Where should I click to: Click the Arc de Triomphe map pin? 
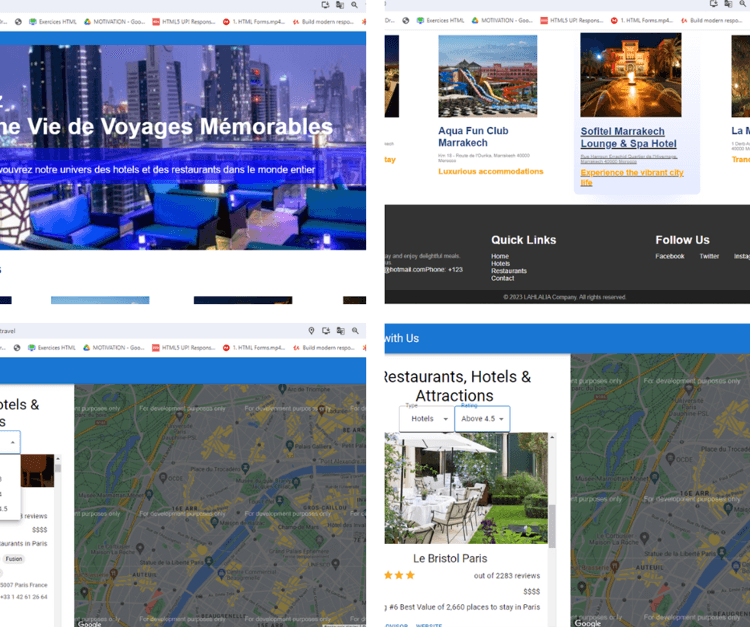[283, 388]
